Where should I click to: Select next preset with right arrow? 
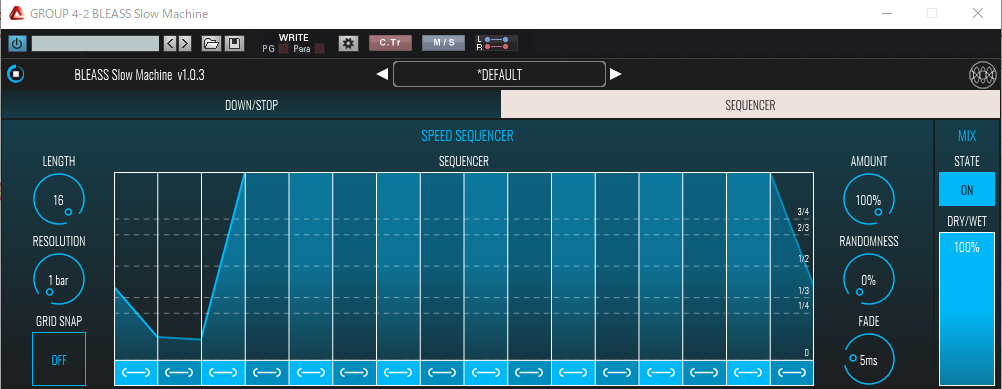pyautogui.click(x=615, y=74)
